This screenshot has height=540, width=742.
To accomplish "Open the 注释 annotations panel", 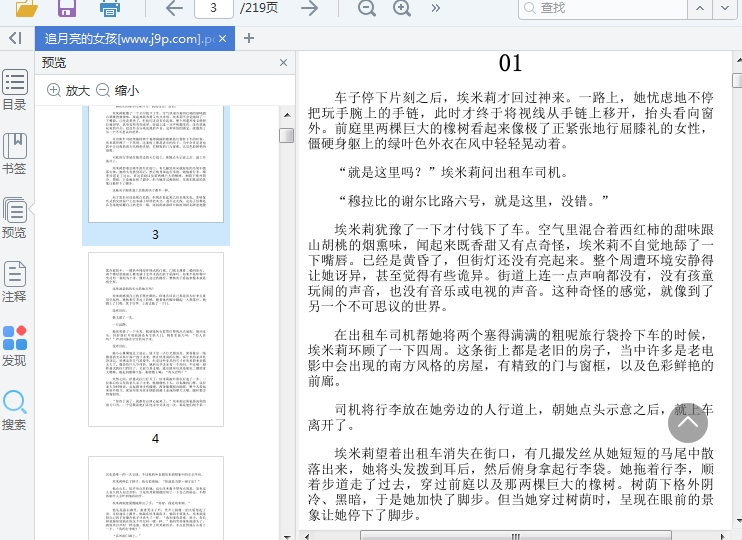I will 15,282.
